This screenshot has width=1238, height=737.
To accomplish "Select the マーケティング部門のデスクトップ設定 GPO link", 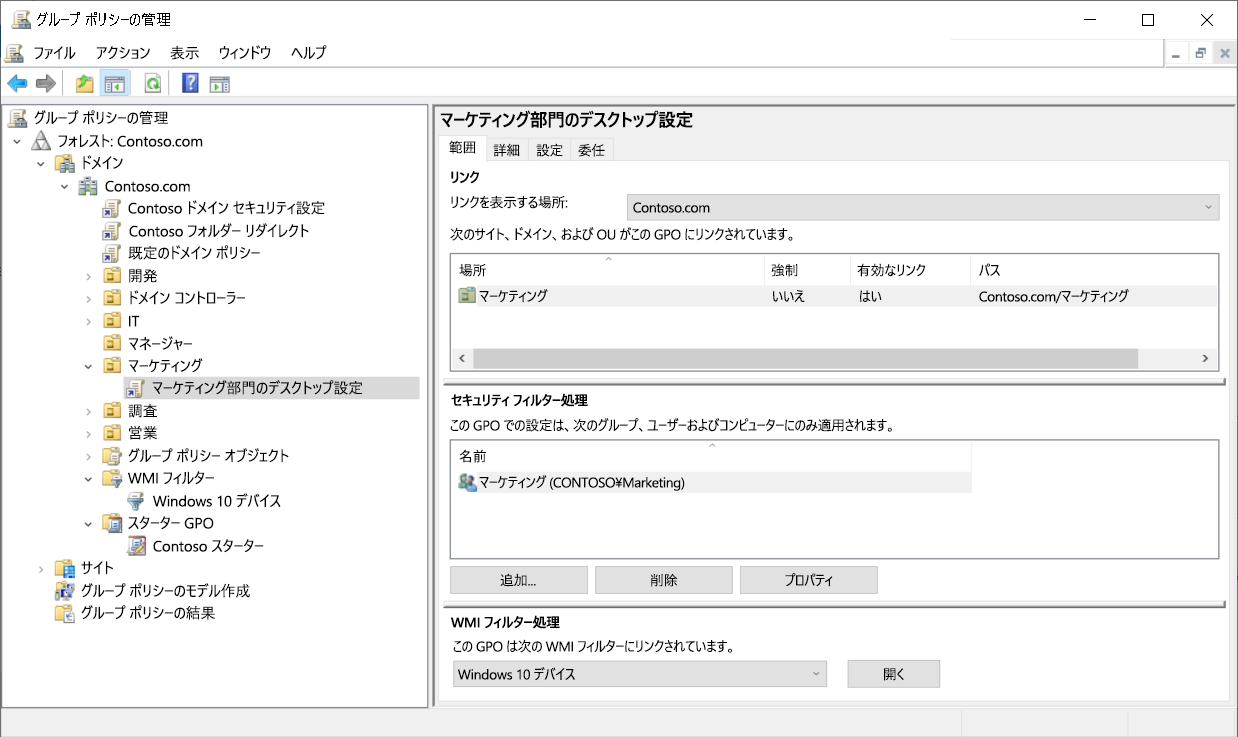I will [x=259, y=388].
